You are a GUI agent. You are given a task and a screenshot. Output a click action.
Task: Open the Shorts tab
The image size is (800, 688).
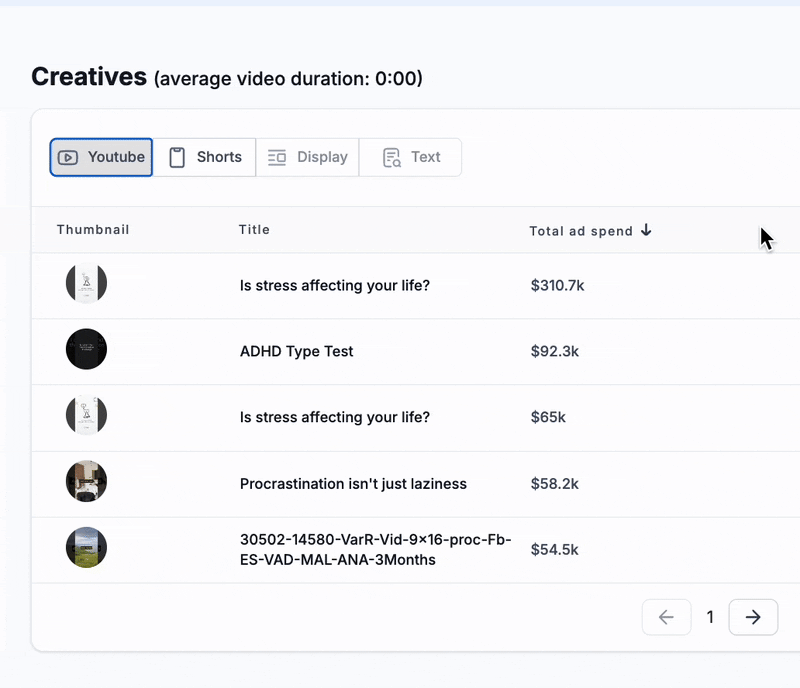coord(205,157)
